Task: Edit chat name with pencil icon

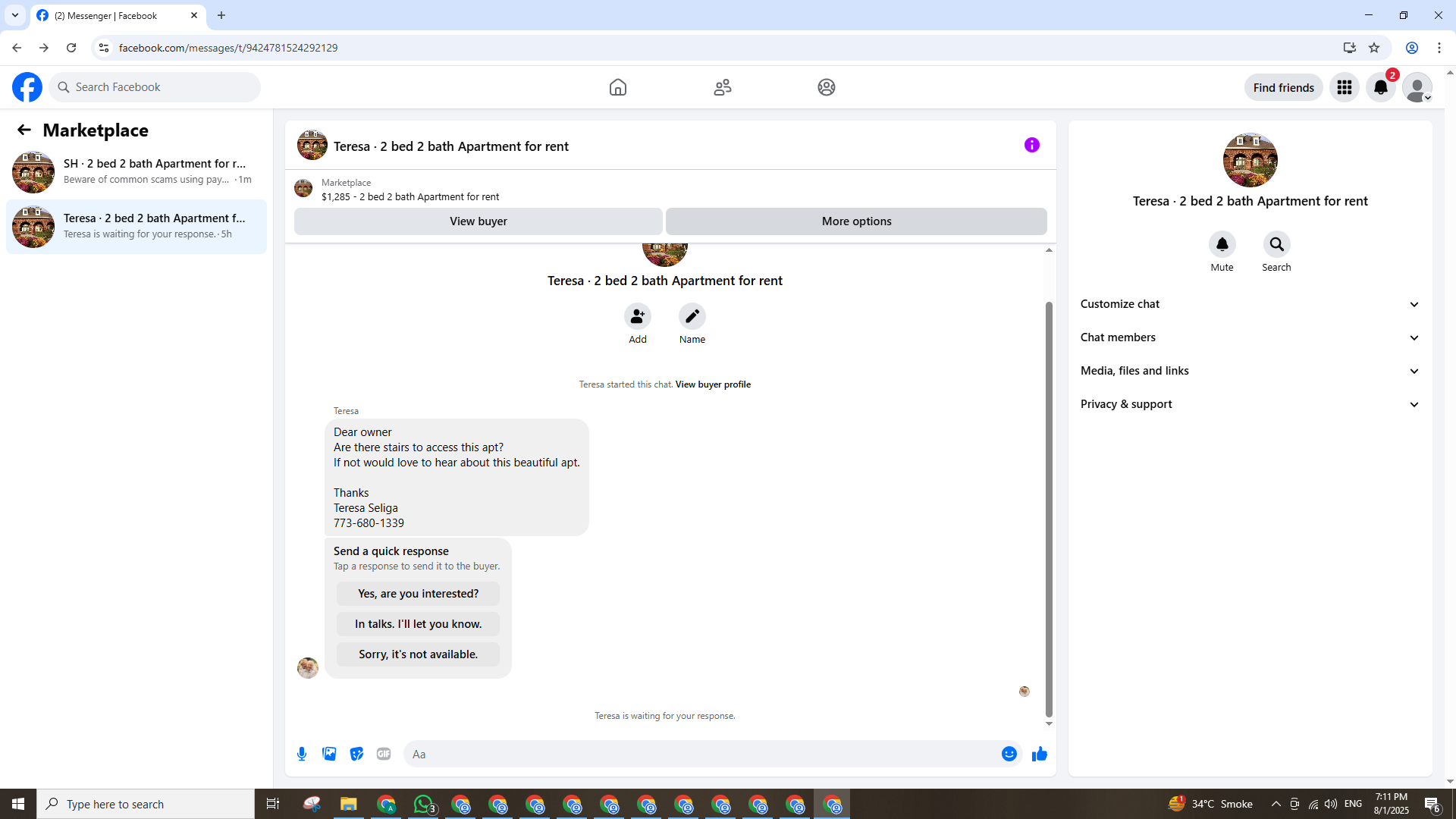Action: point(692,316)
